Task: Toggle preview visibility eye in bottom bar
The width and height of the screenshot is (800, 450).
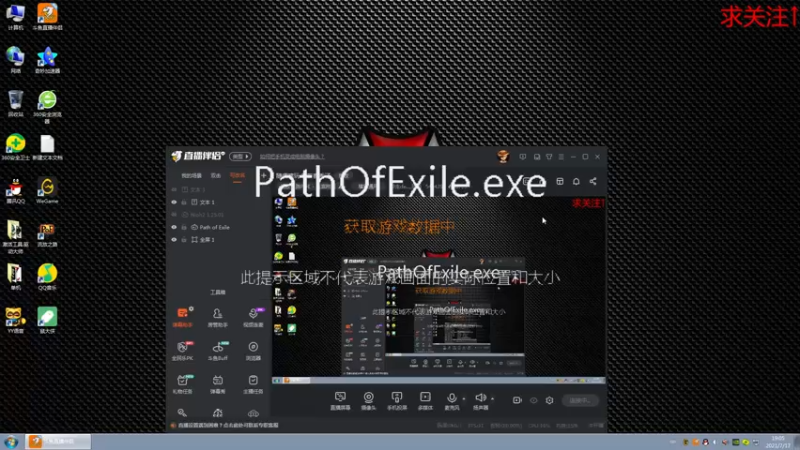Action: (x=534, y=401)
